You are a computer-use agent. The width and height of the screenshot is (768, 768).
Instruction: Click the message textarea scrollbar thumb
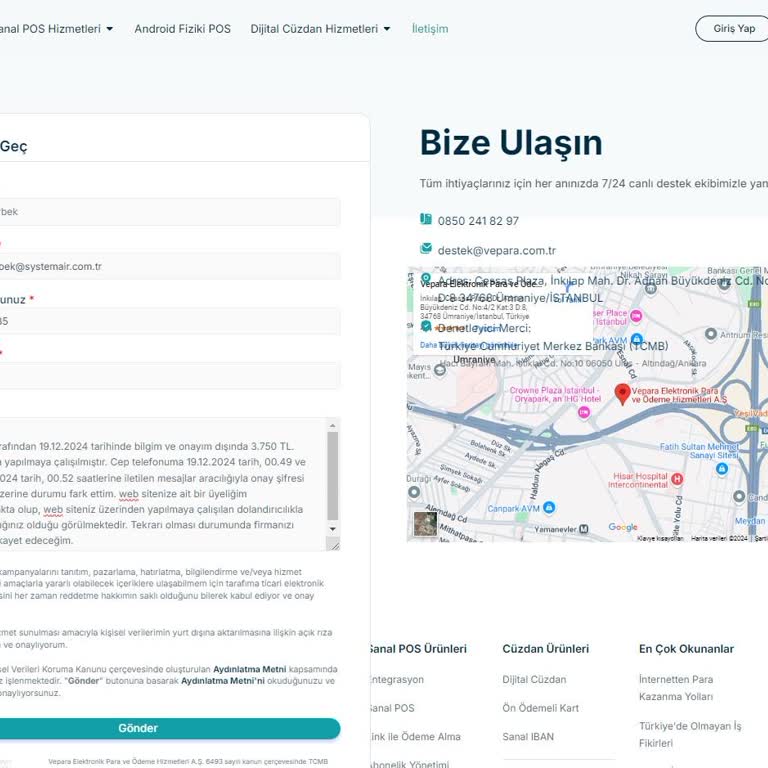tap(333, 476)
